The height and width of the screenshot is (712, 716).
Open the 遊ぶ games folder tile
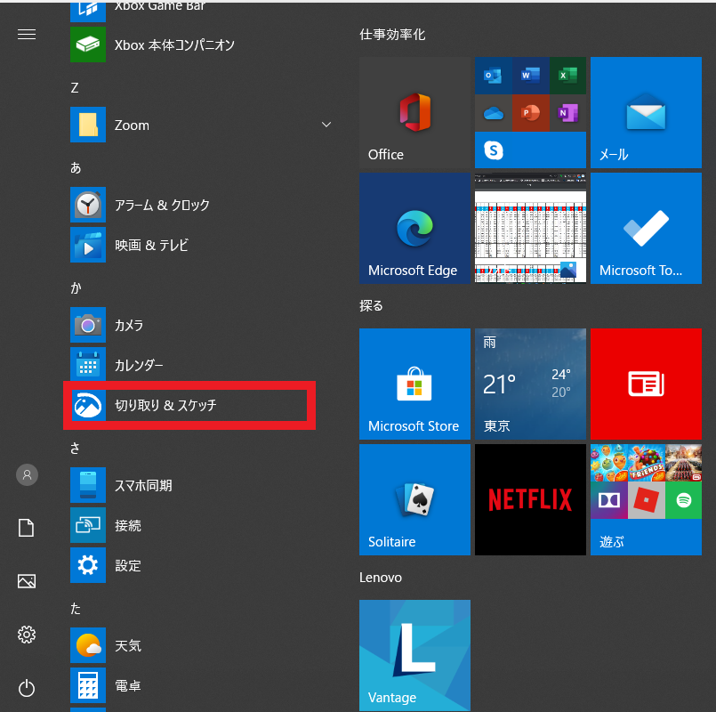(x=646, y=500)
